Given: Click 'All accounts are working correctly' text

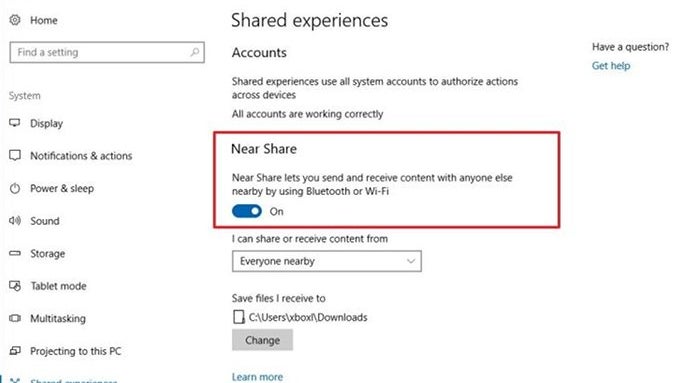Looking at the screenshot, I should (x=307, y=114).
